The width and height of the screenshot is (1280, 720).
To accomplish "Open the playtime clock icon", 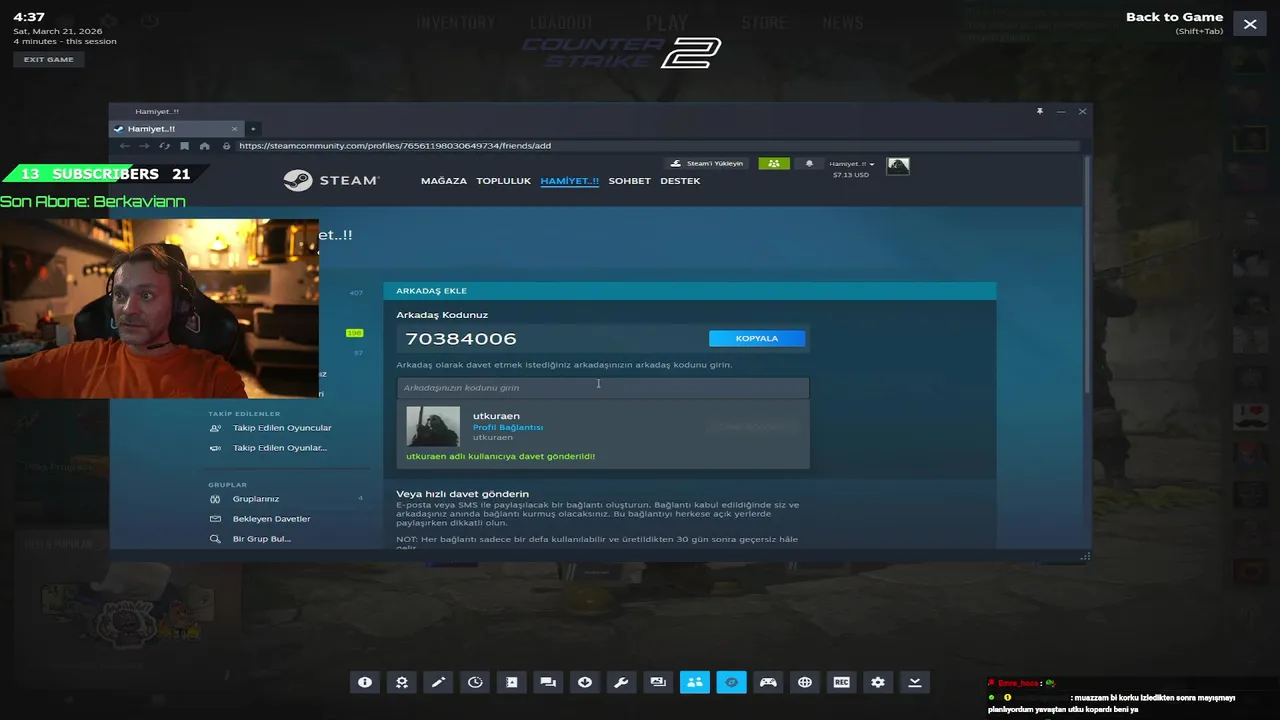I will [475, 682].
